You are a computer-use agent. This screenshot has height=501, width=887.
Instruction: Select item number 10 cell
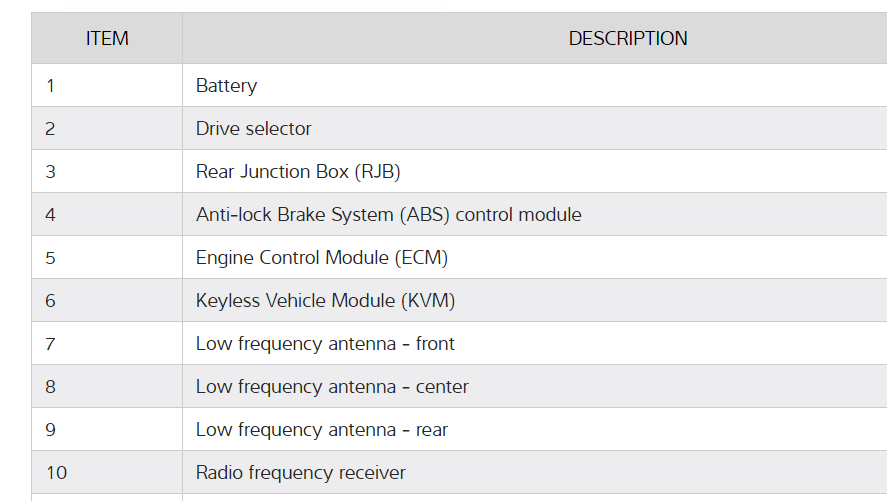[x=57, y=473]
